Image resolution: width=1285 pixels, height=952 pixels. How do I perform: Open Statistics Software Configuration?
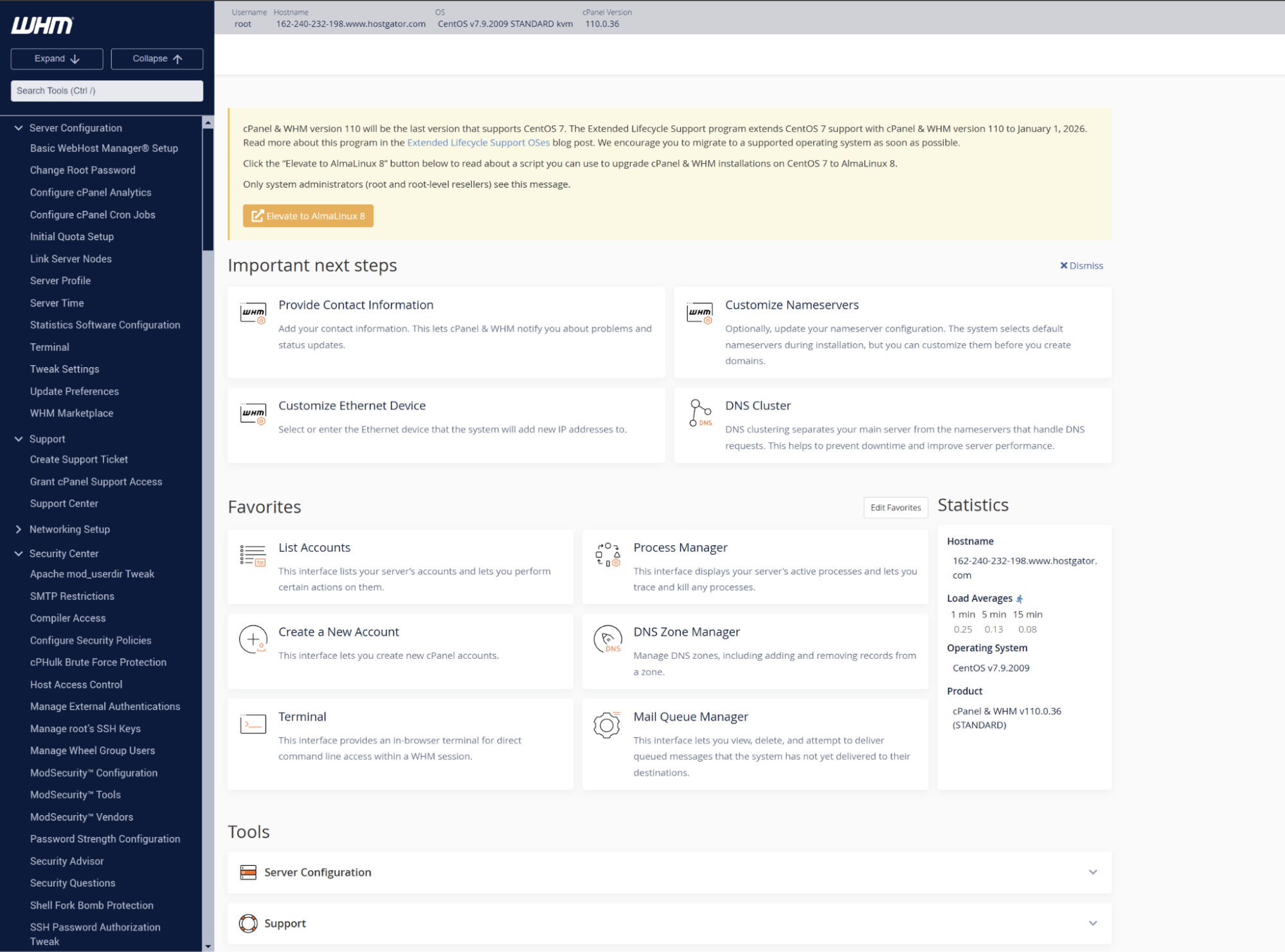105,325
